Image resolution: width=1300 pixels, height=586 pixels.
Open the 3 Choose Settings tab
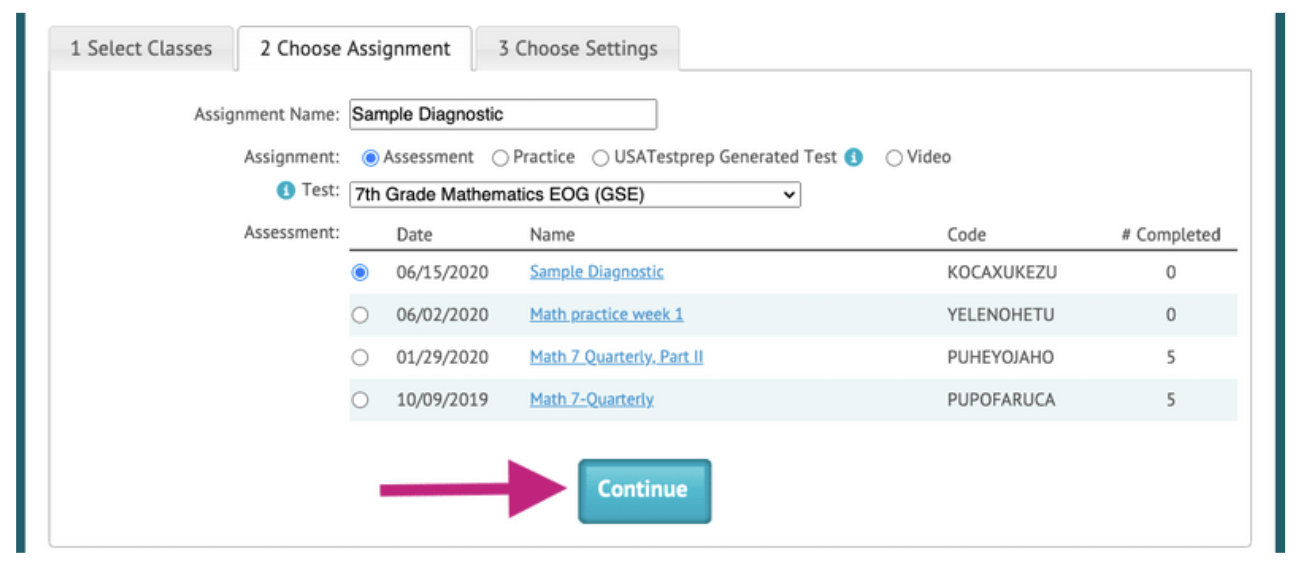tap(578, 48)
